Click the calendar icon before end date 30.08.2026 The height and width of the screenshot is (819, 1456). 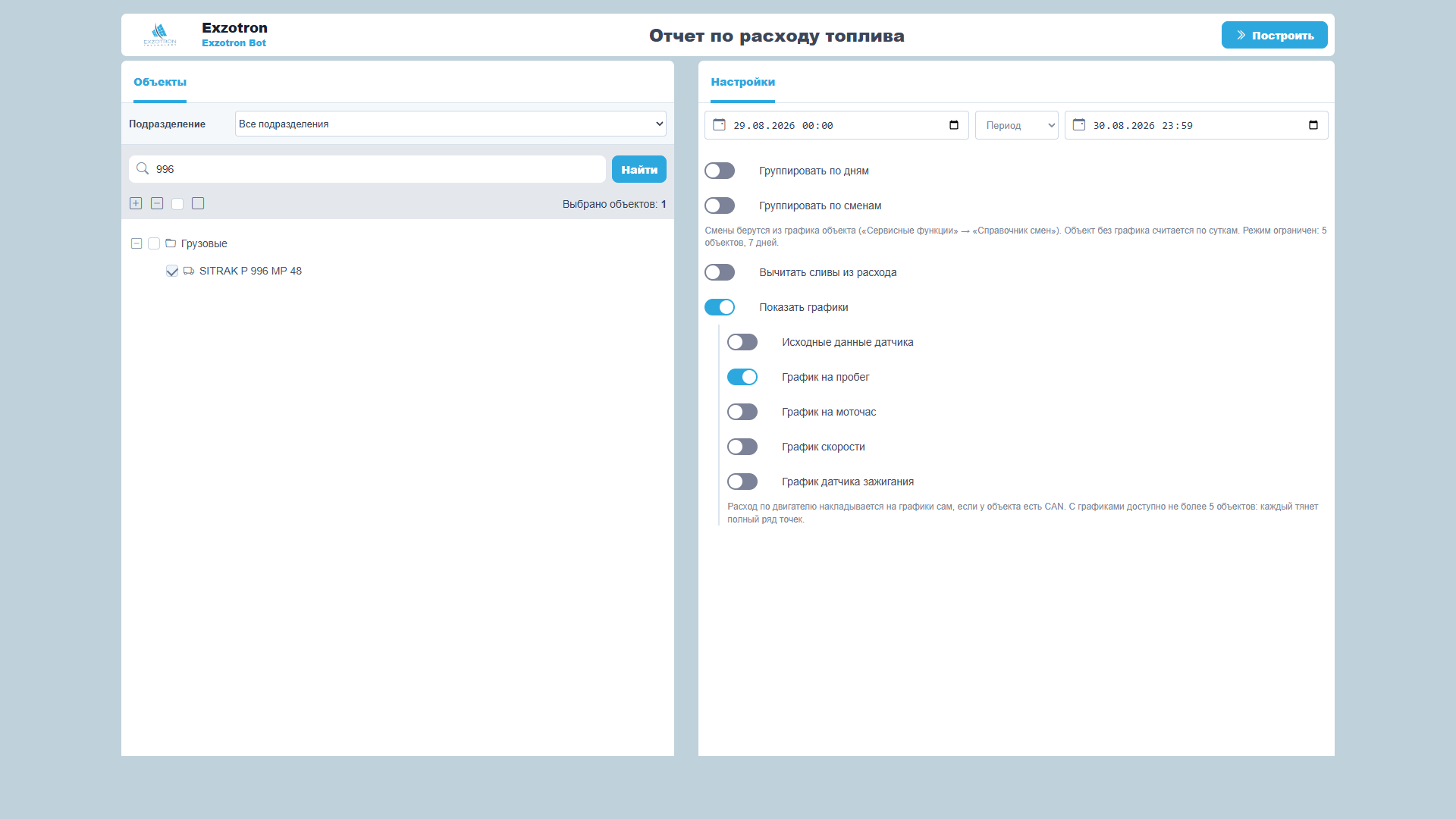point(1079,125)
